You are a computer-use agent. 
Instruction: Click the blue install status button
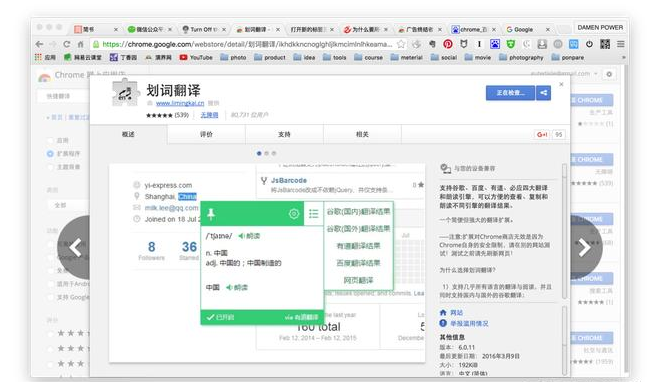510,93
